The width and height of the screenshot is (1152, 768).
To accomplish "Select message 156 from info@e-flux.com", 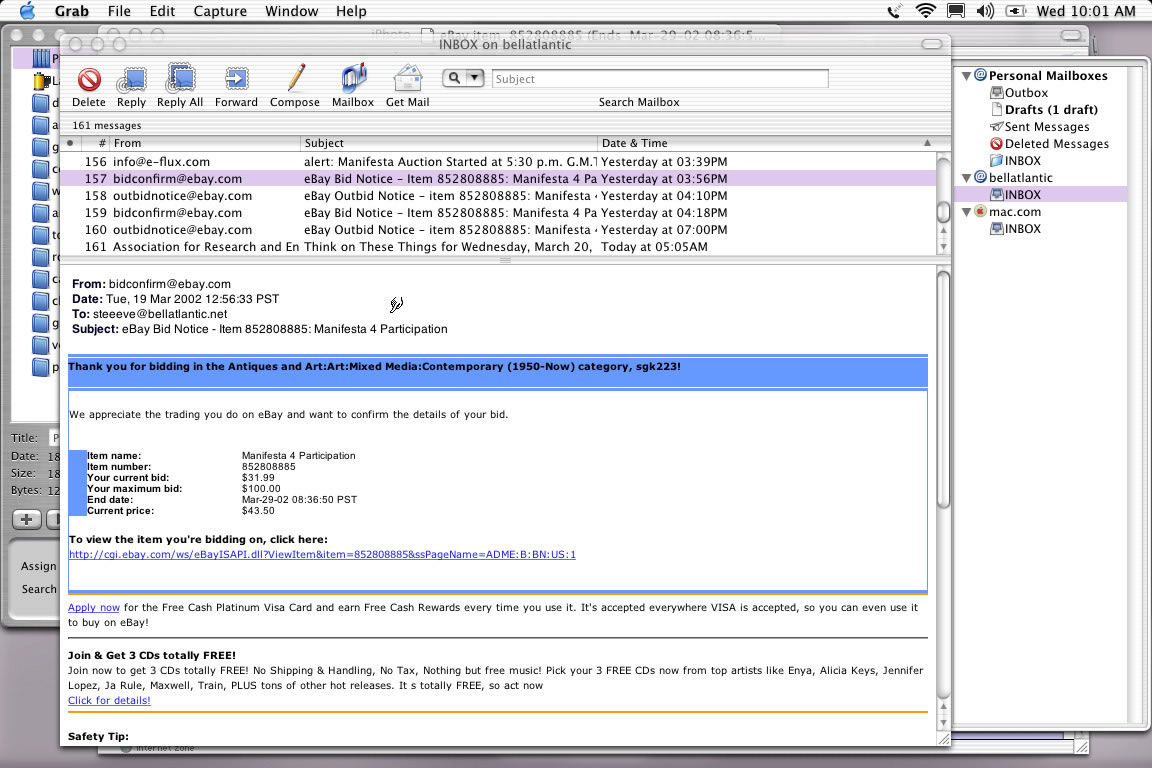I will tap(498, 162).
